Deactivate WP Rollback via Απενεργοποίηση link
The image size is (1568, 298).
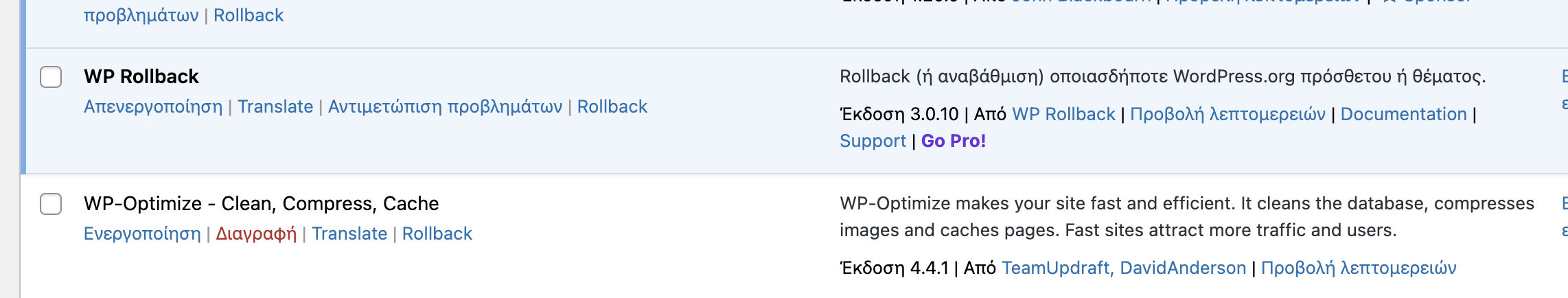pyautogui.click(x=153, y=107)
